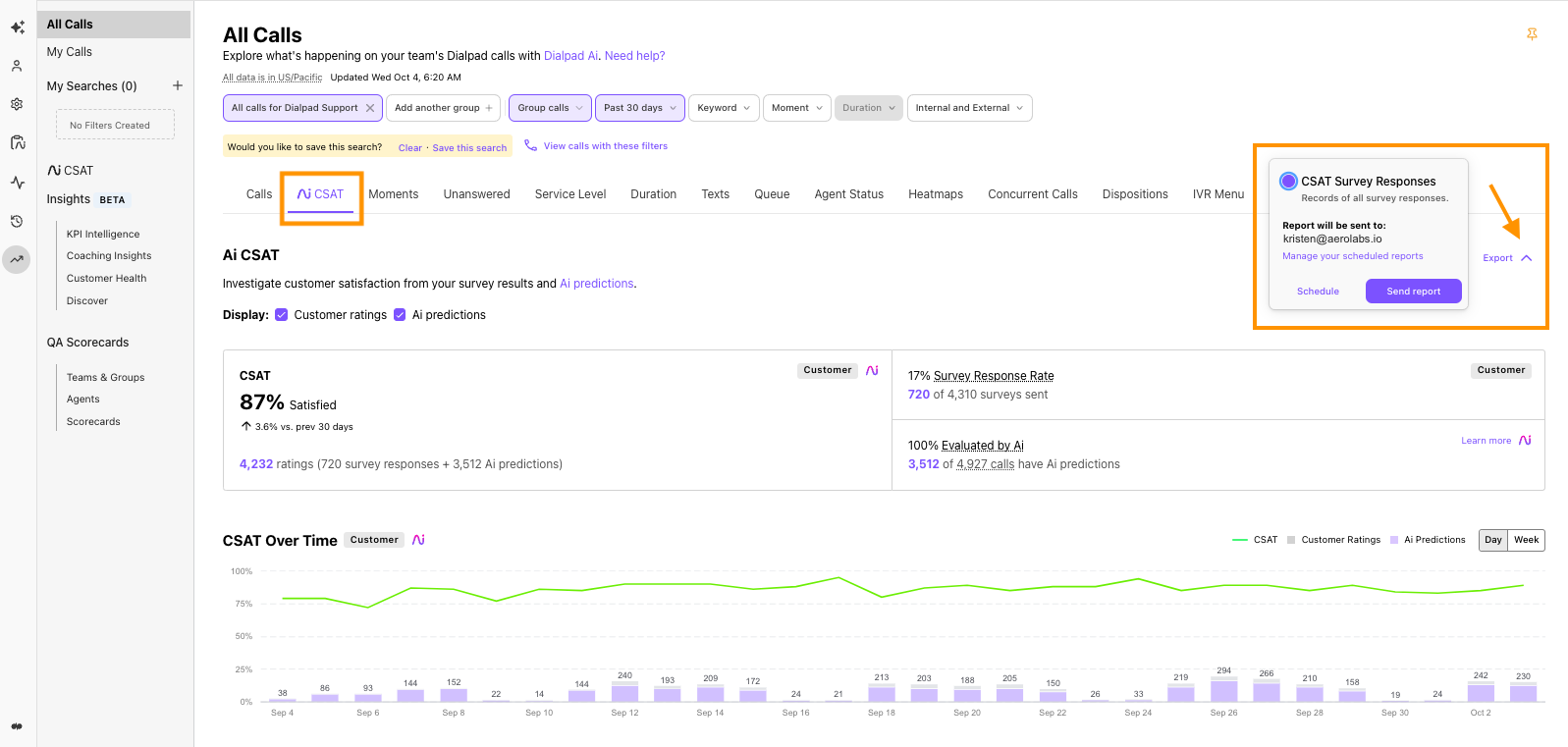The height and width of the screenshot is (747, 1568).
Task: Open the history clock icon in left rail
Action: (x=17, y=222)
